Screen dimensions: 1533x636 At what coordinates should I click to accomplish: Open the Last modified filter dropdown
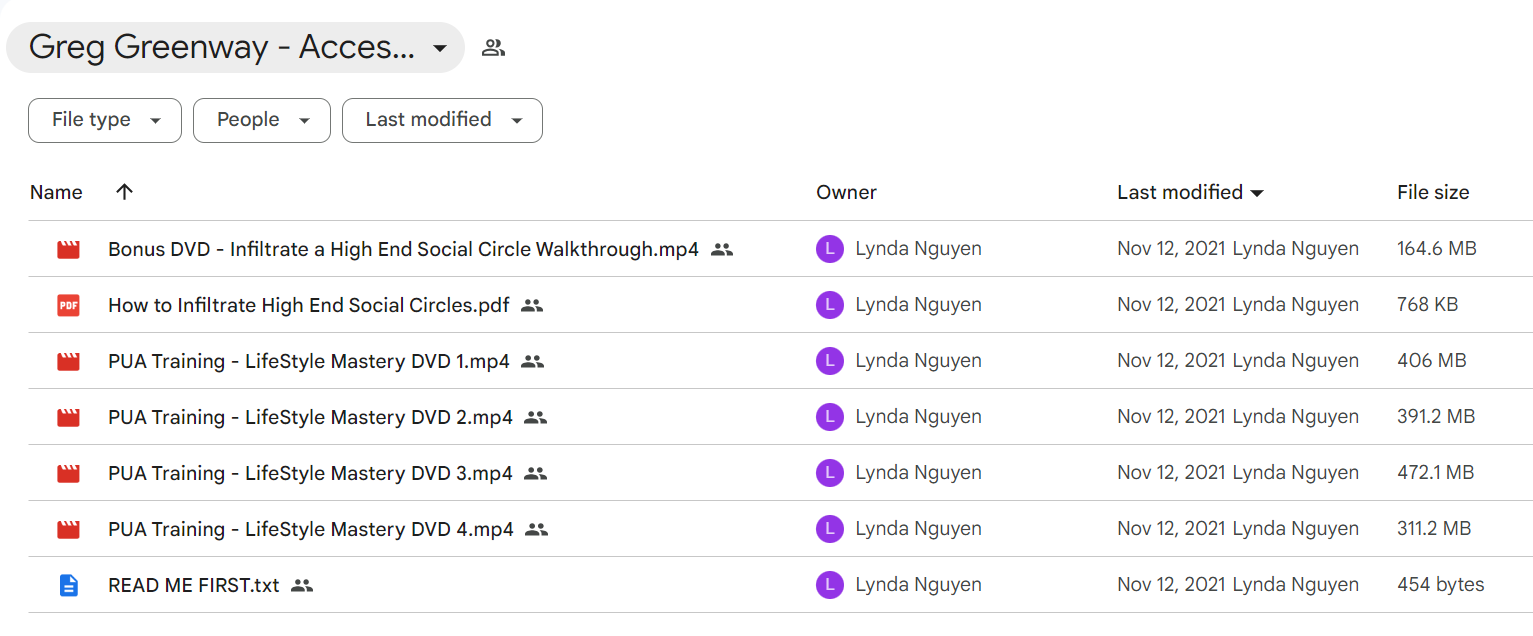[x=442, y=120]
